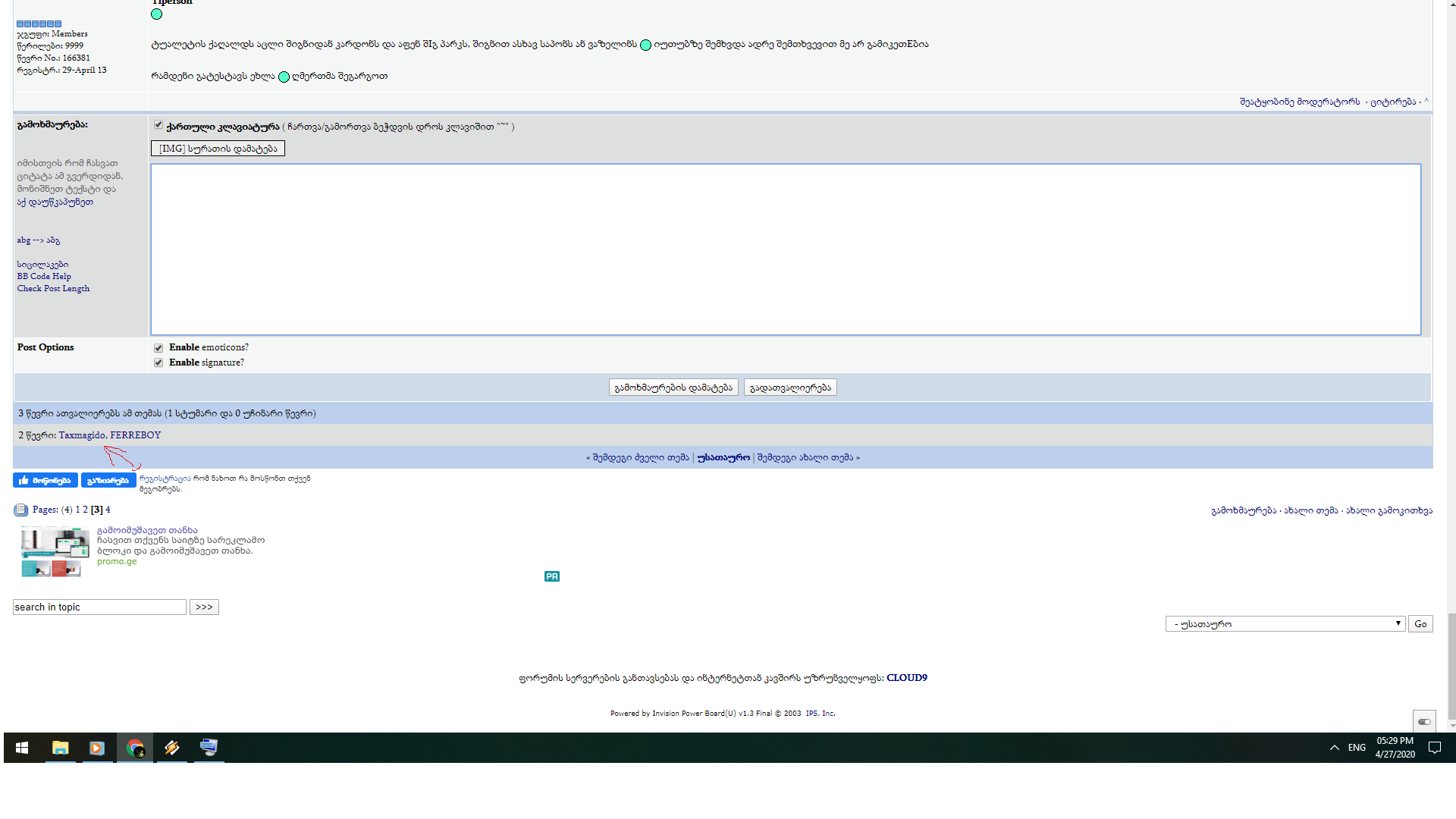Click the Facebook Like thumbs-up button
This screenshot has width=1456, height=819.
(45, 481)
